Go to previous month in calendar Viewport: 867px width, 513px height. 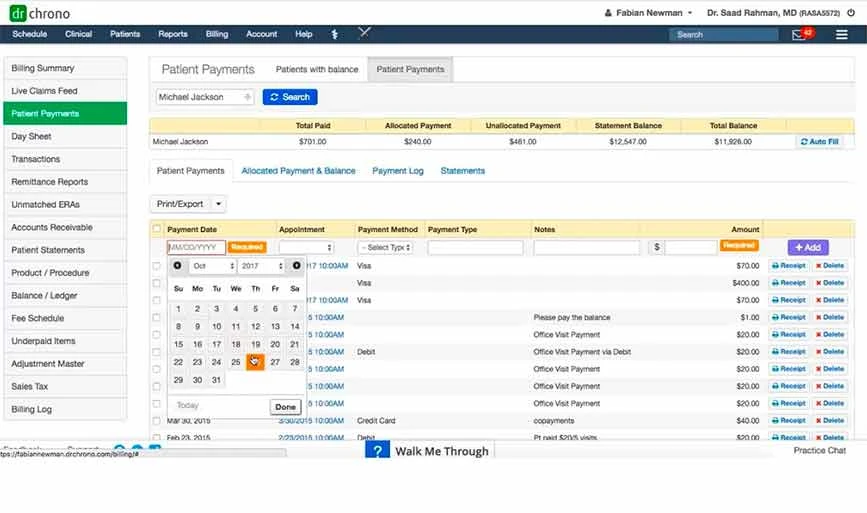[177, 266]
